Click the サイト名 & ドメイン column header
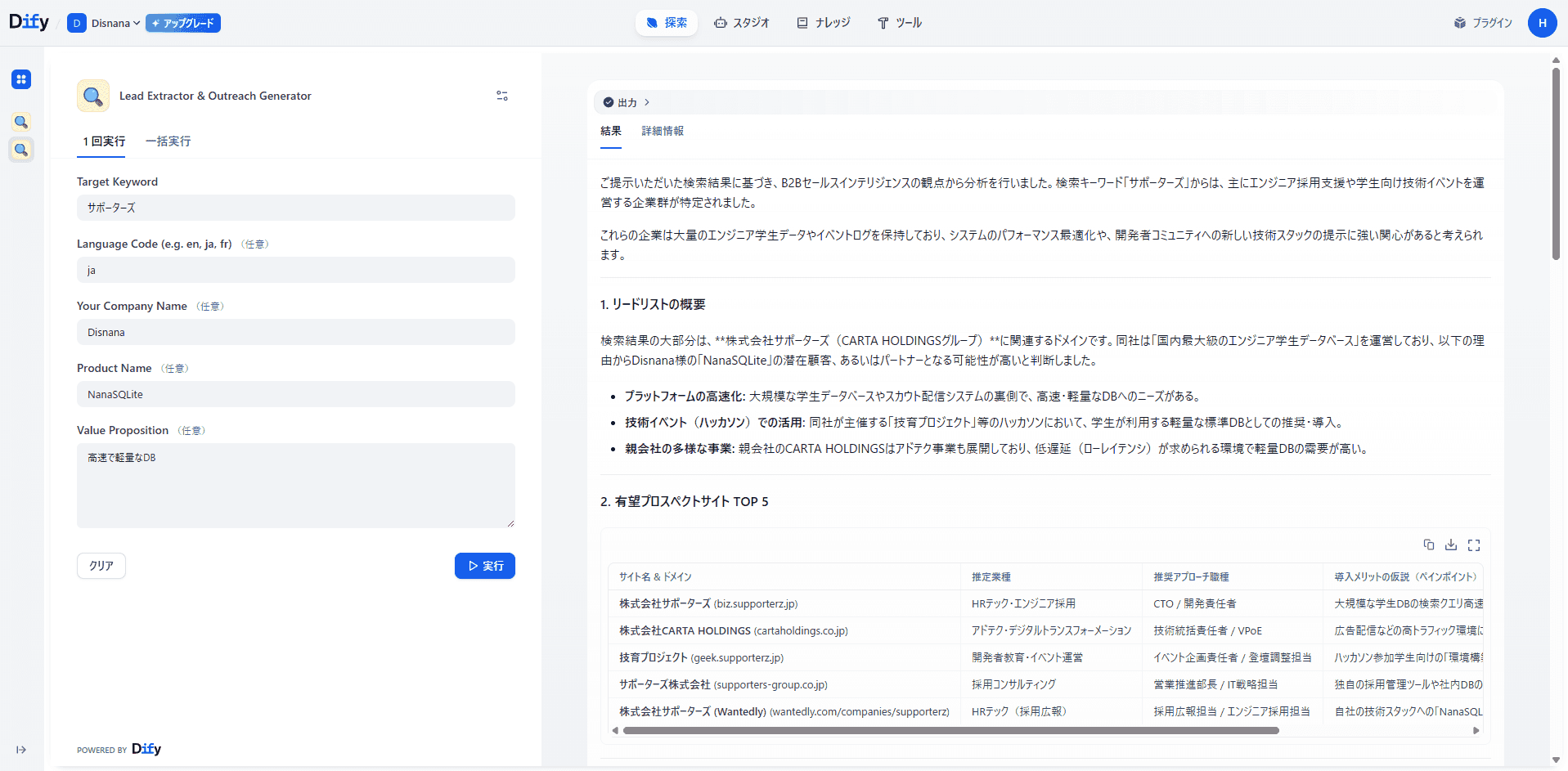The height and width of the screenshot is (771, 1568). [784, 576]
